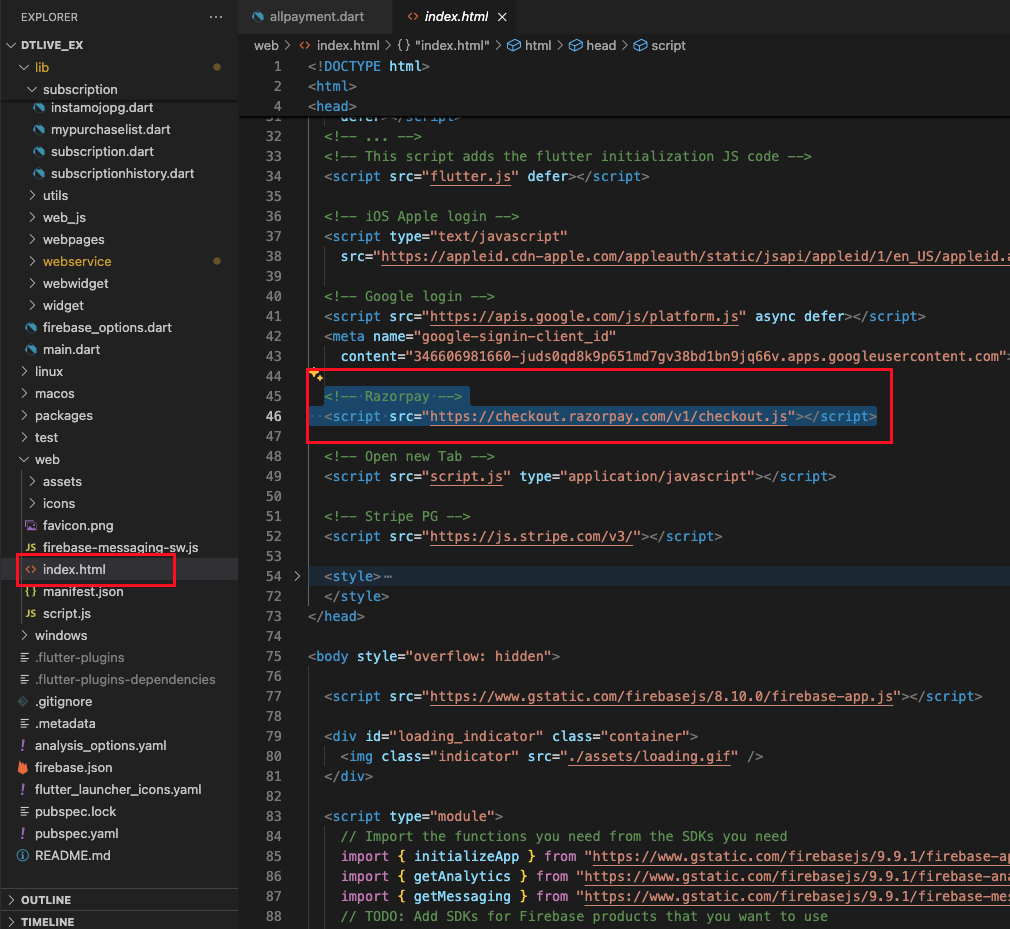Expand the macos folder
Viewport: 1010px width, 929px height.
(x=24, y=393)
